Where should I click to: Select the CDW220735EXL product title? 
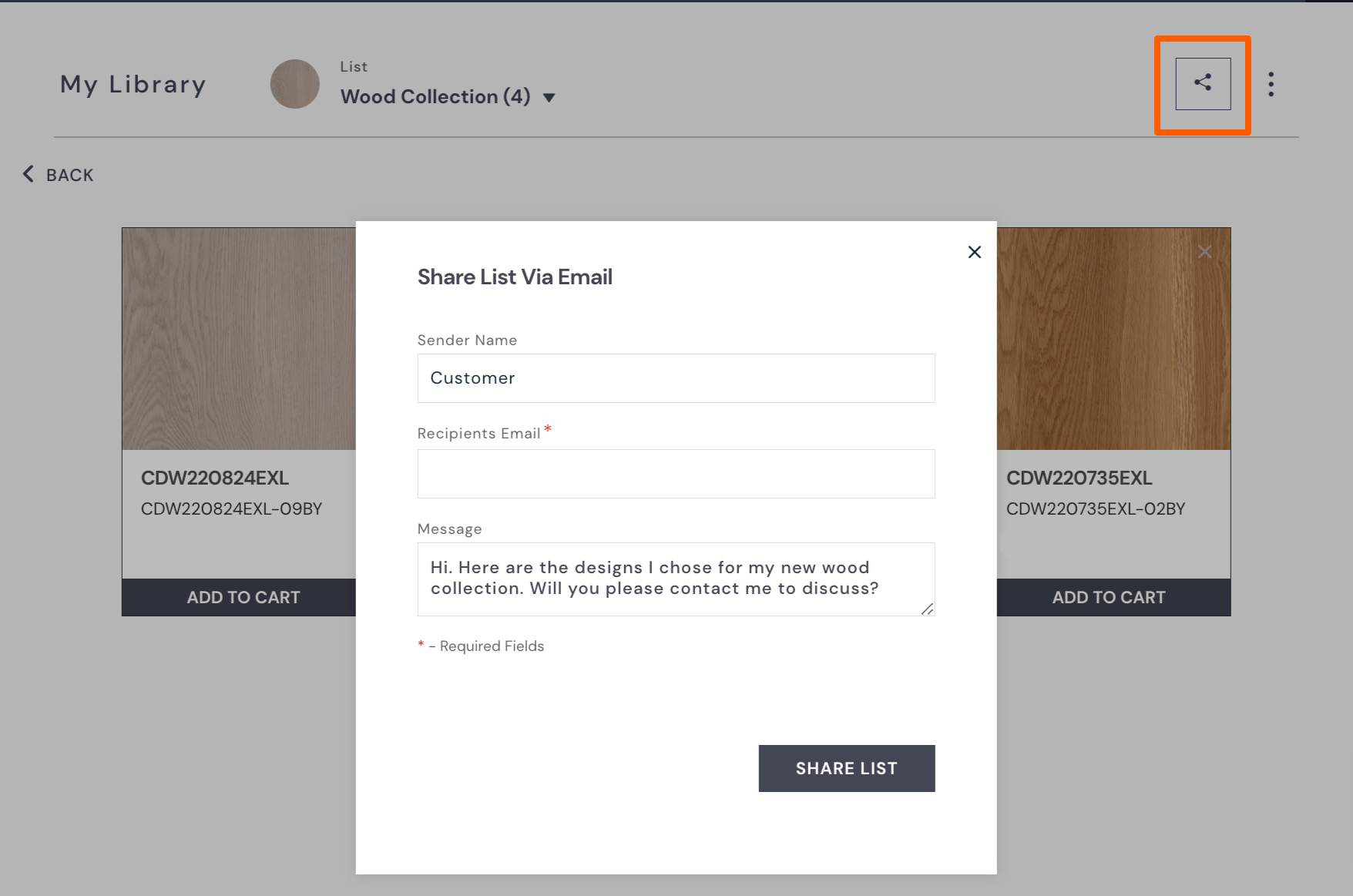point(1079,478)
